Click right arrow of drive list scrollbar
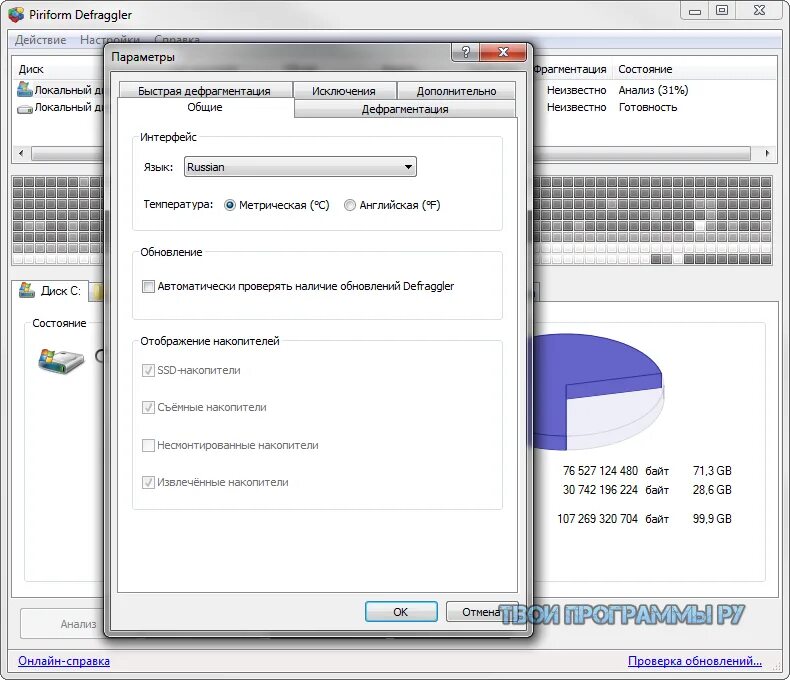Image resolution: width=790 pixels, height=680 pixels. [767, 153]
